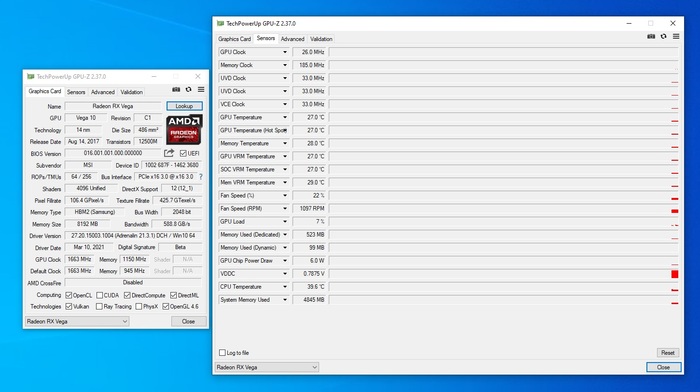Click the refresh icon in Sensors window
This screenshot has height=392, width=700.
click(x=663, y=37)
